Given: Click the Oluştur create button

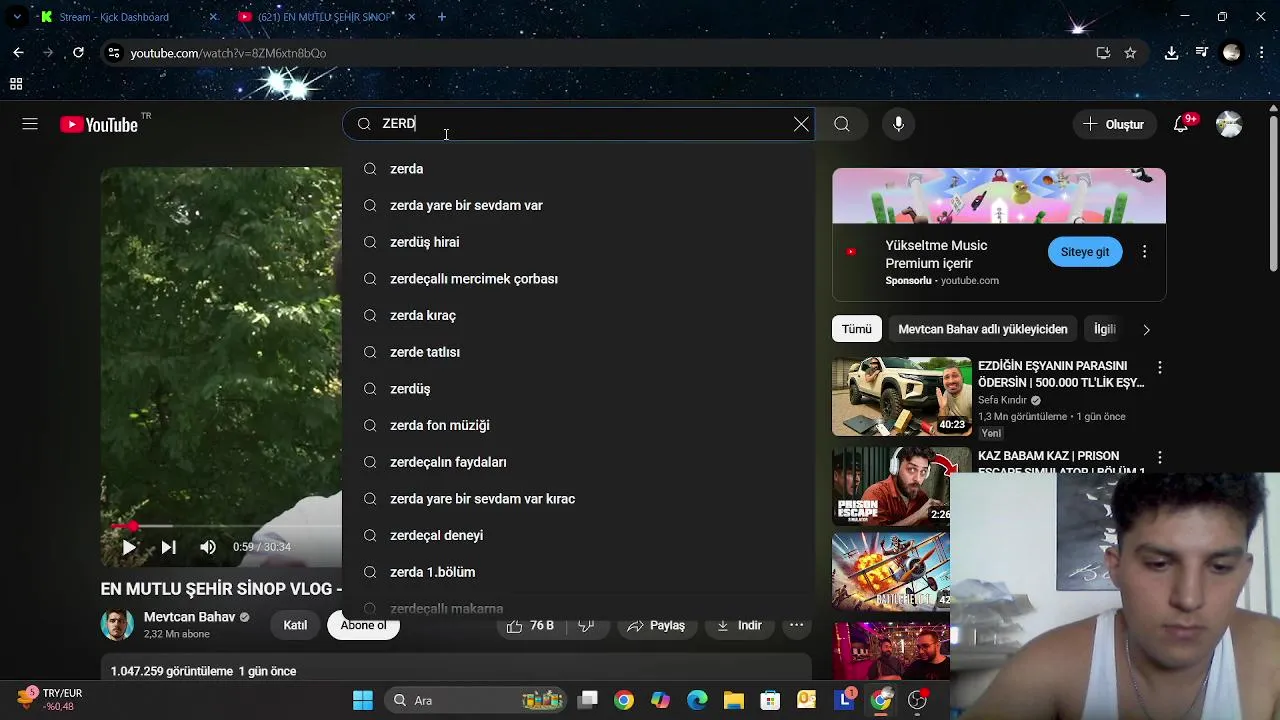Looking at the screenshot, I should tap(1113, 124).
